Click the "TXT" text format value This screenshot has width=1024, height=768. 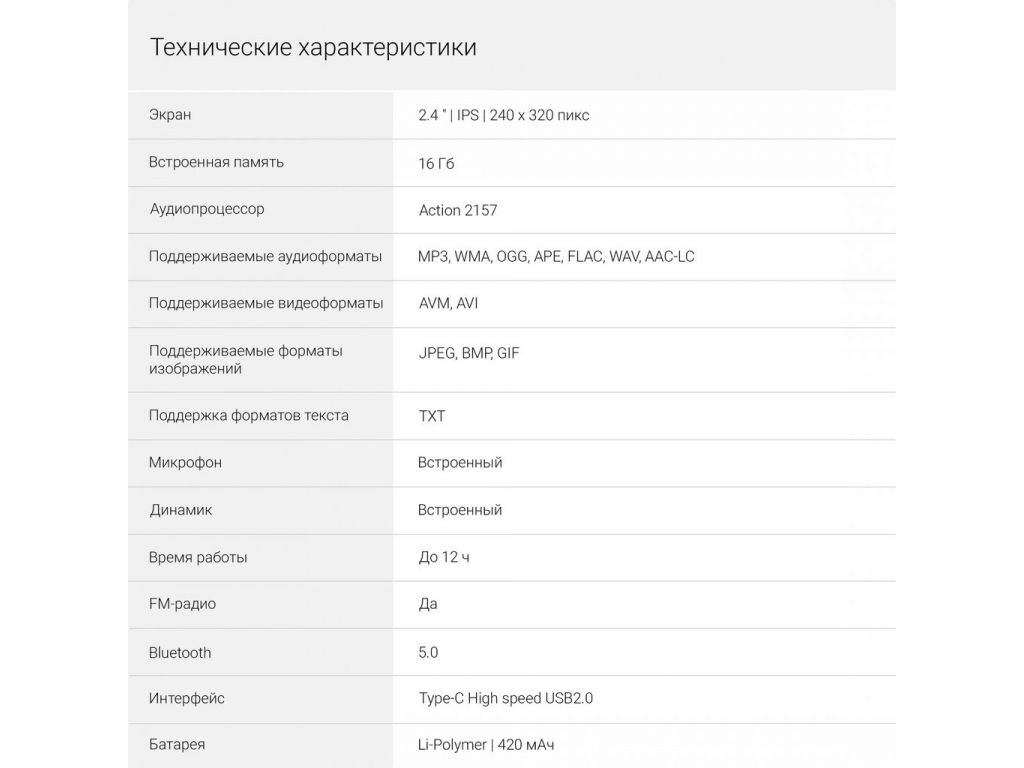coord(432,415)
